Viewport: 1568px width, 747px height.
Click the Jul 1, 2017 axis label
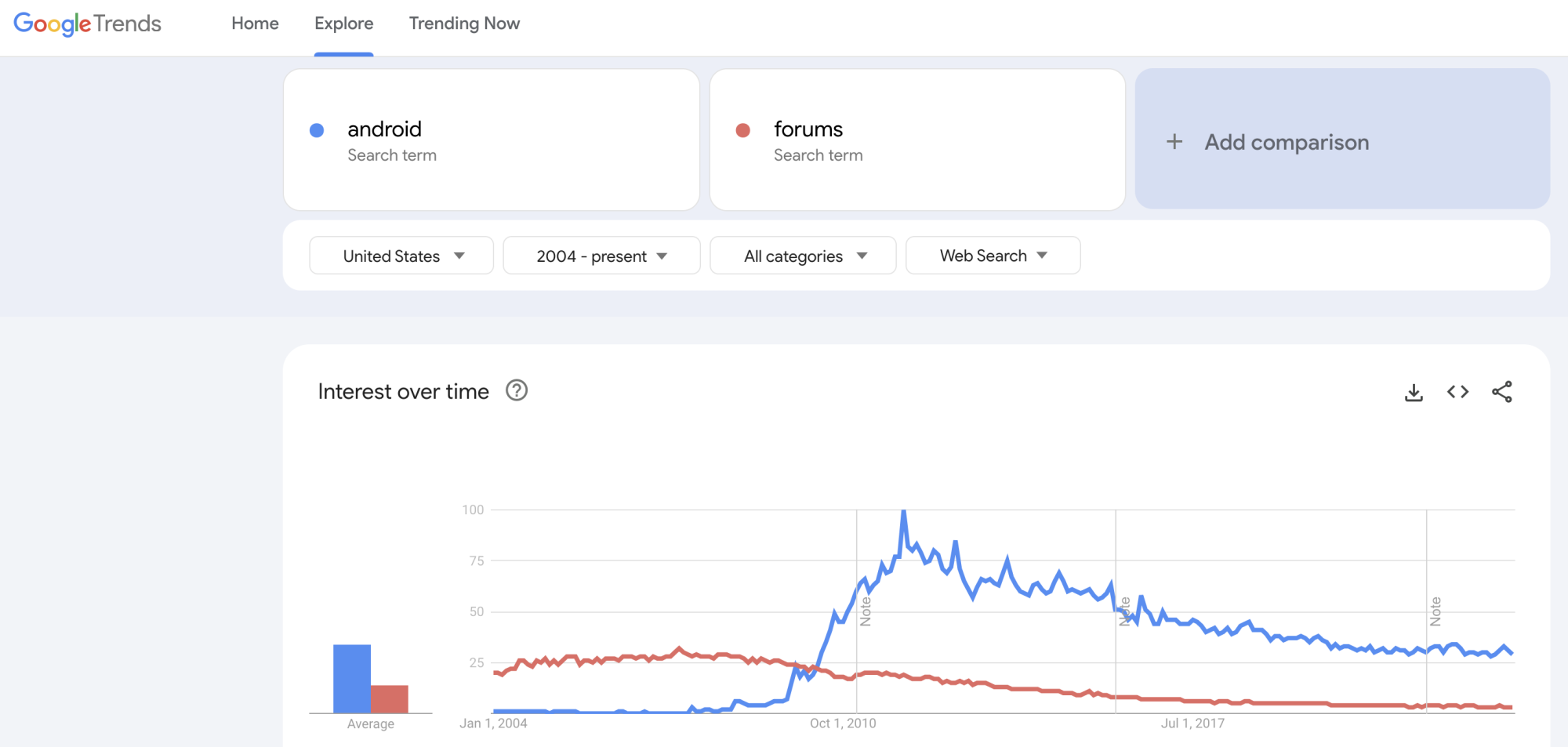point(1192,723)
